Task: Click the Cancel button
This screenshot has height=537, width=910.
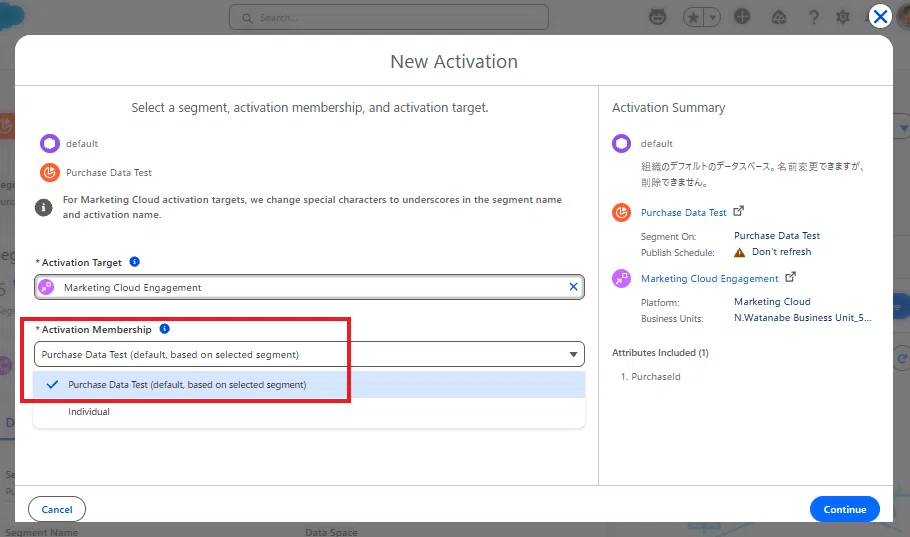Action: tap(57, 509)
